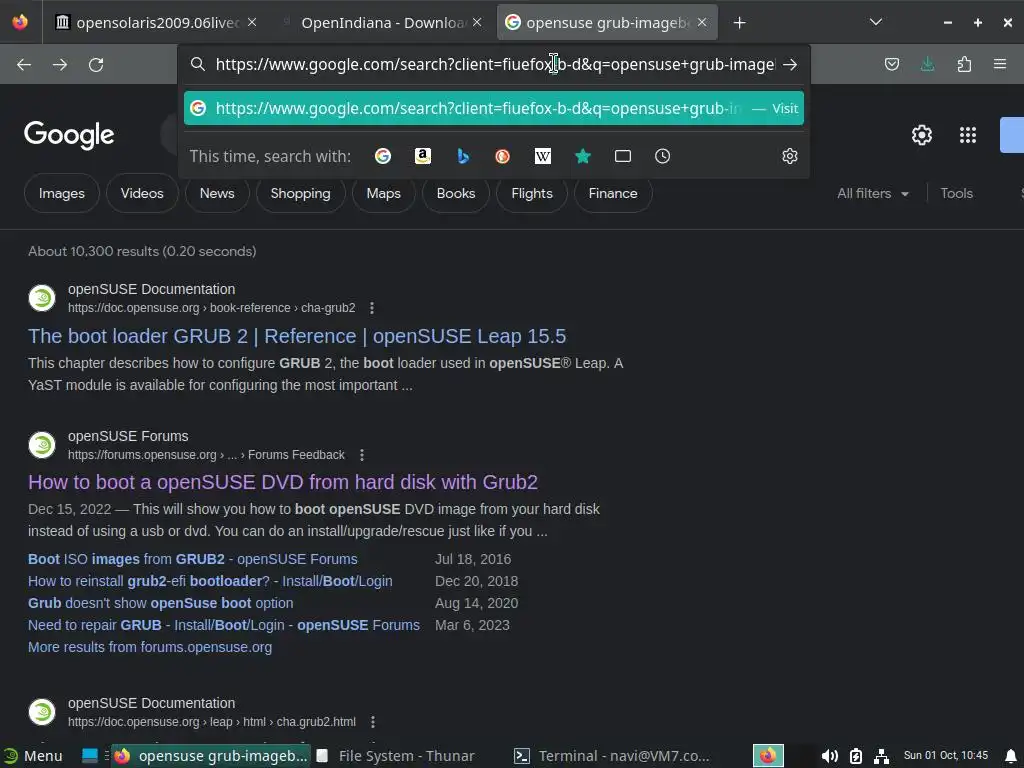The image size is (1024, 768).
Task: Filter results by Shopping
Action: [x=300, y=193]
